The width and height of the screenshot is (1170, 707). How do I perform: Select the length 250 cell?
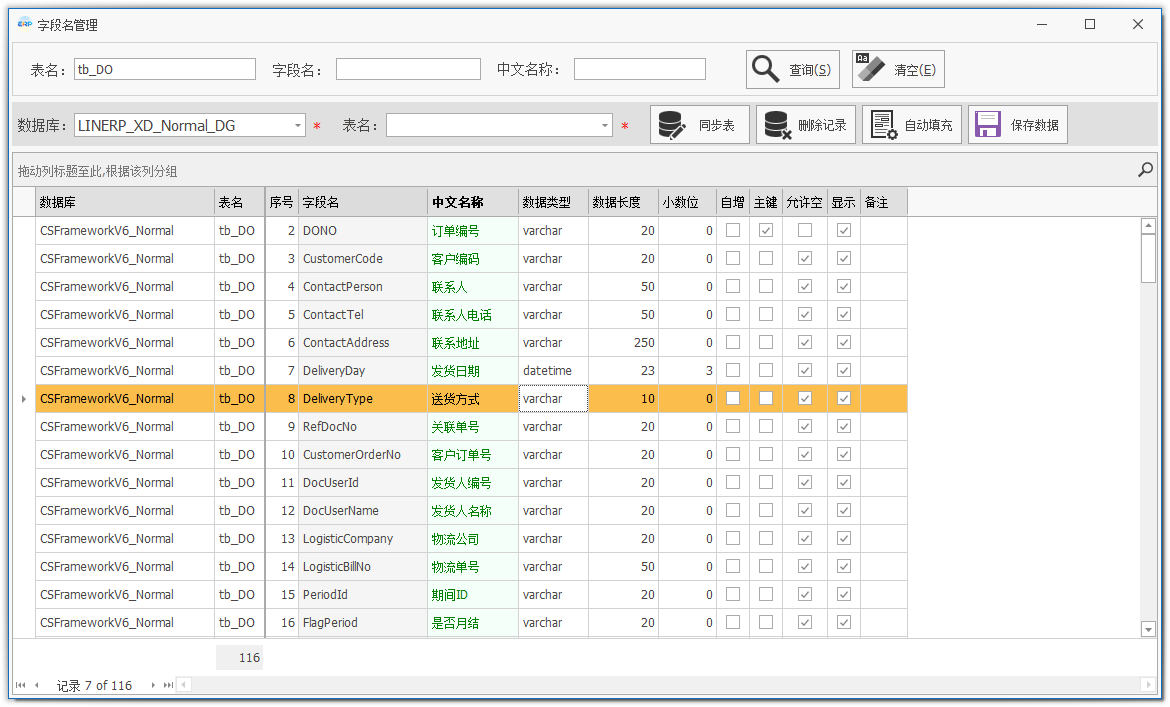(x=623, y=342)
